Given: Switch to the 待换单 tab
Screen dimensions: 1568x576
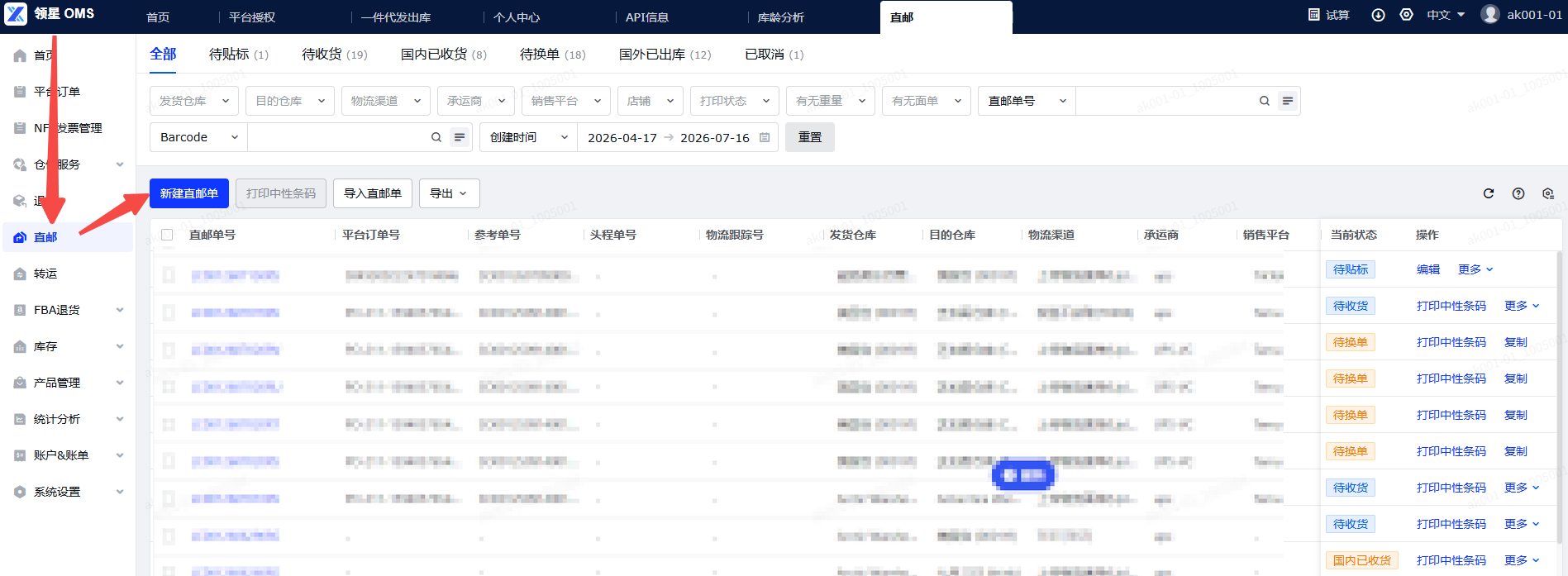Looking at the screenshot, I should coord(553,55).
